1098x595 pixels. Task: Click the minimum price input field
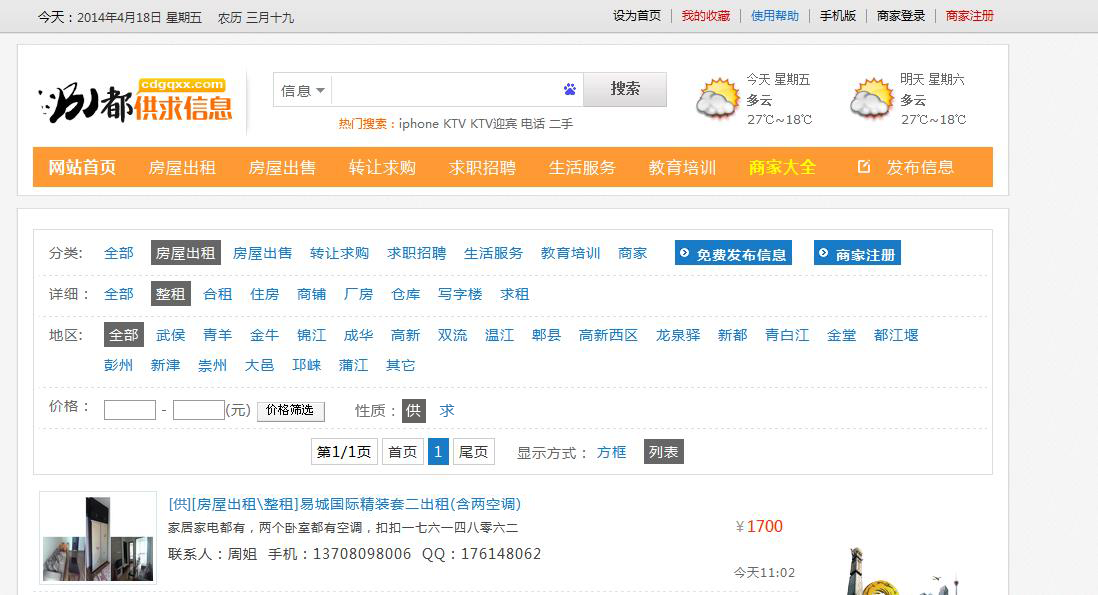point(130,410)
